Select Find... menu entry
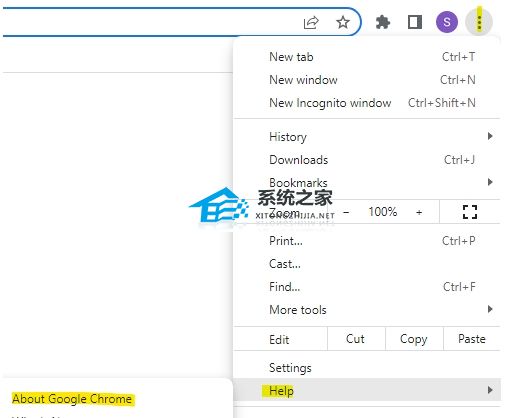 click(366, 287)
